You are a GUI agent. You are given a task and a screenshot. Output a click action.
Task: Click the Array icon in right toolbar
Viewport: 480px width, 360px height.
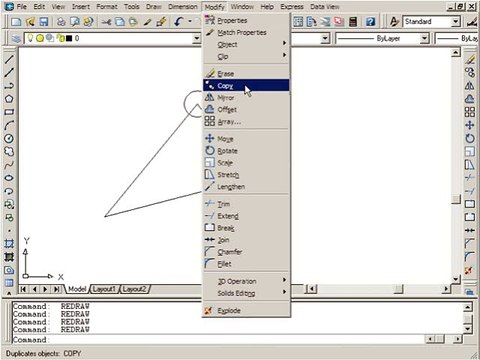pos(470,112)
